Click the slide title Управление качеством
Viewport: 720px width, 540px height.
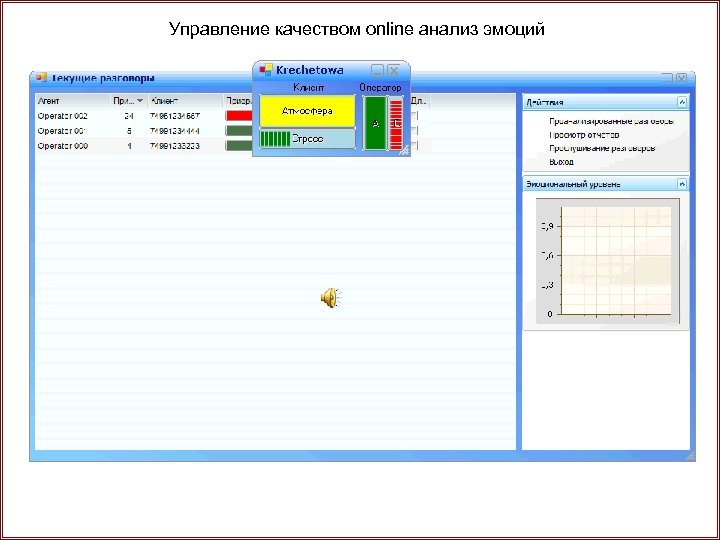pos(357,29)
